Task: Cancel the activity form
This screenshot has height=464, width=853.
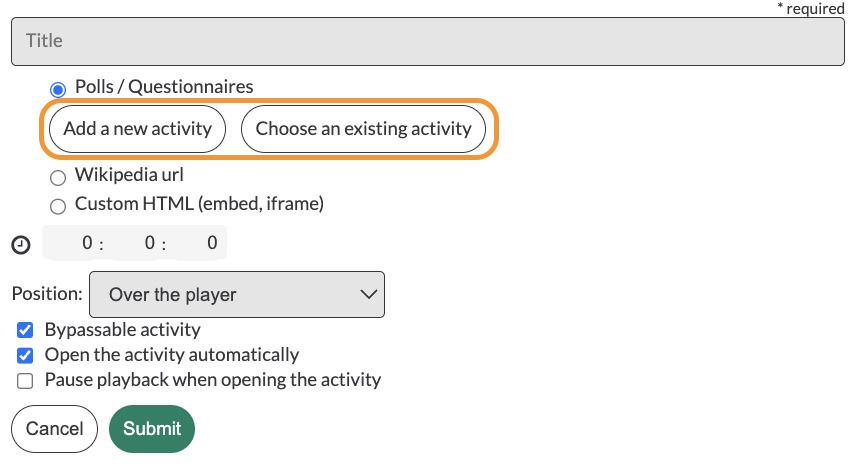Action: [54, 429]
